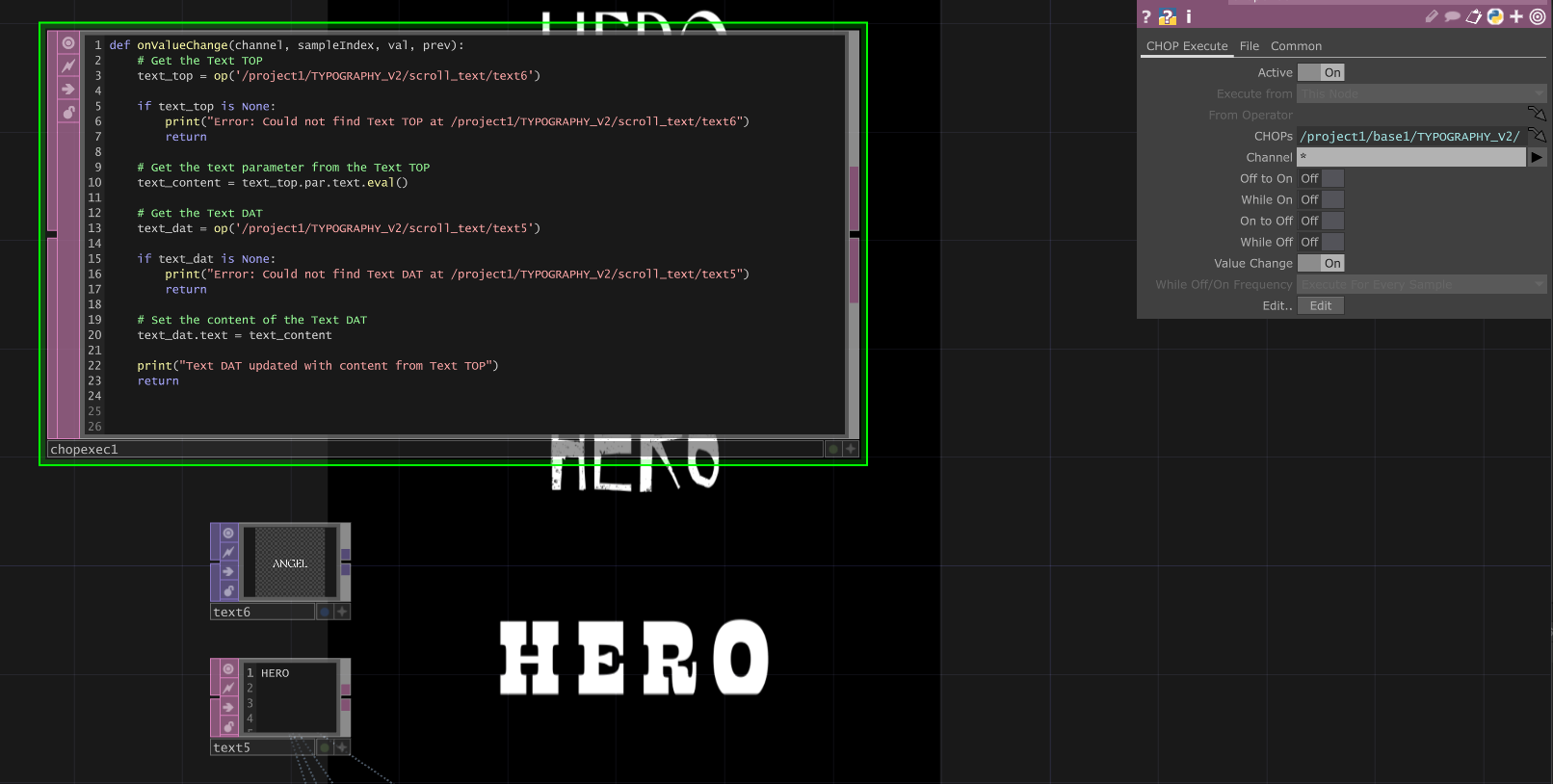Open the Execute from dropdown

[1421, 94]
